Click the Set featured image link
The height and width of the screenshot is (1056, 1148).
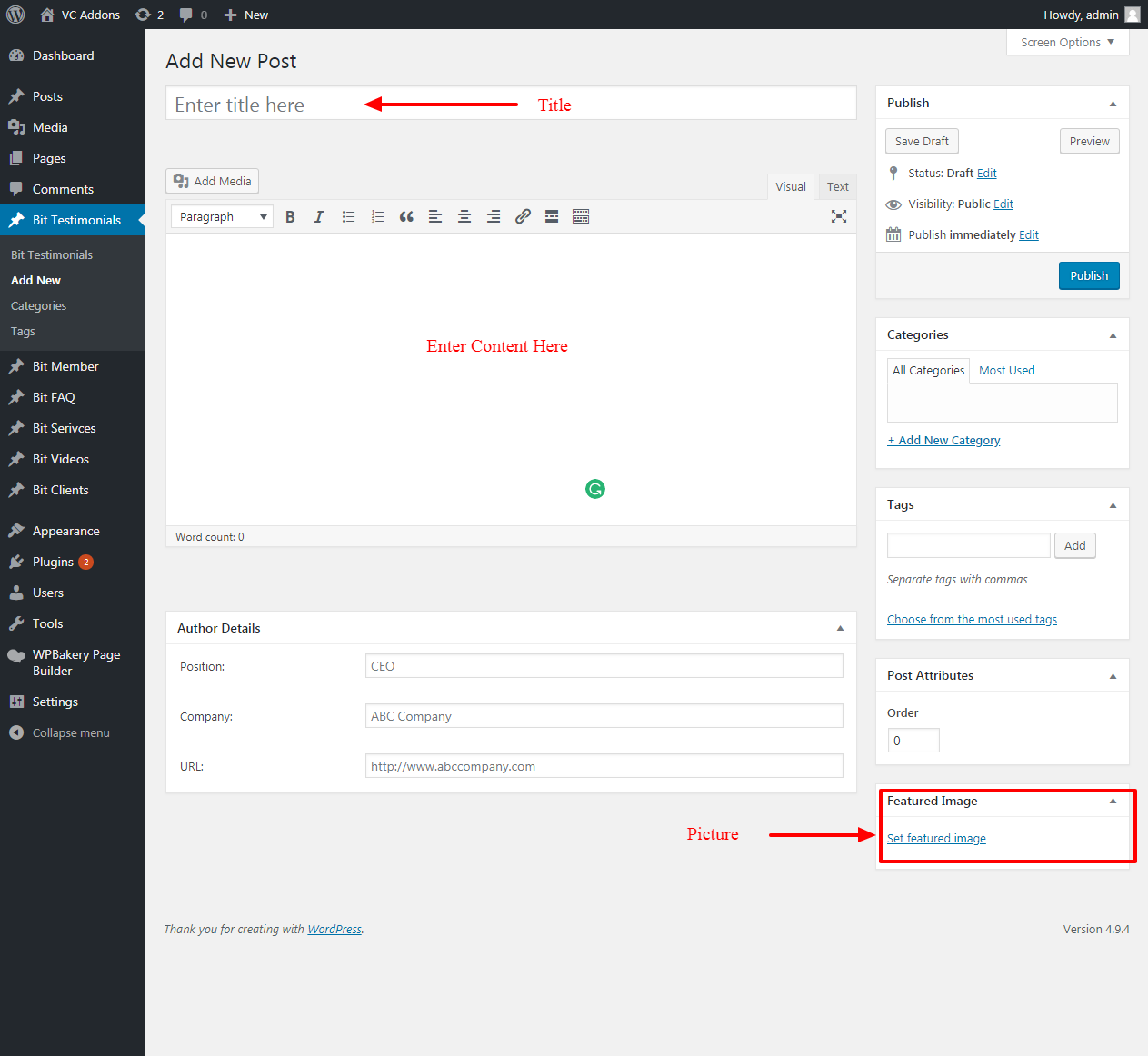[936, 839]
